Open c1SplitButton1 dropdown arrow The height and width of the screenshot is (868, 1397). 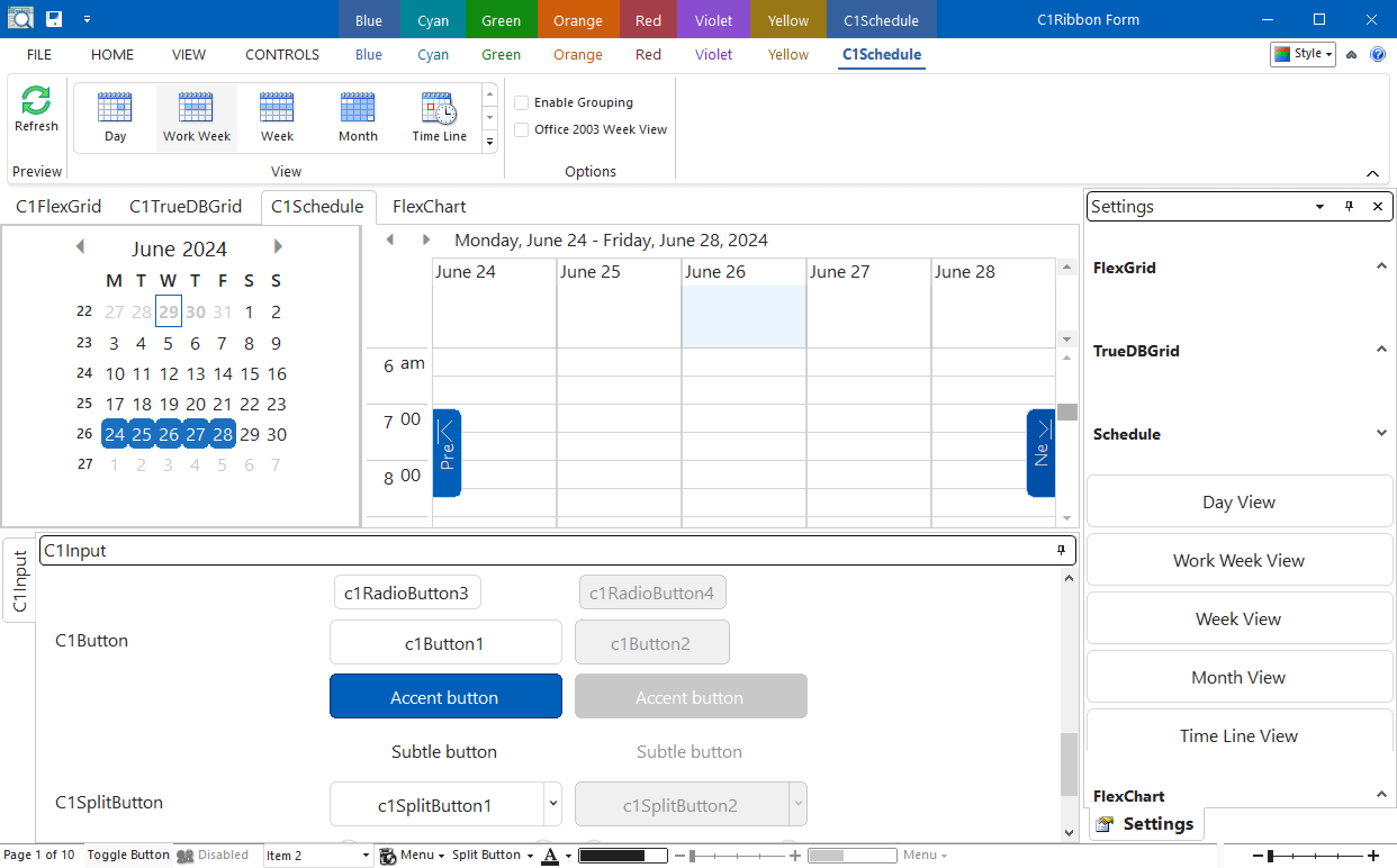(x=552, y=803)
